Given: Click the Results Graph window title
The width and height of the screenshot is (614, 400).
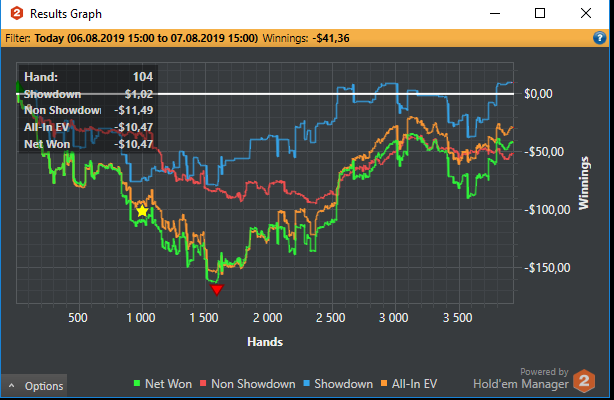Looking at the screenshot, I should 66,14.
